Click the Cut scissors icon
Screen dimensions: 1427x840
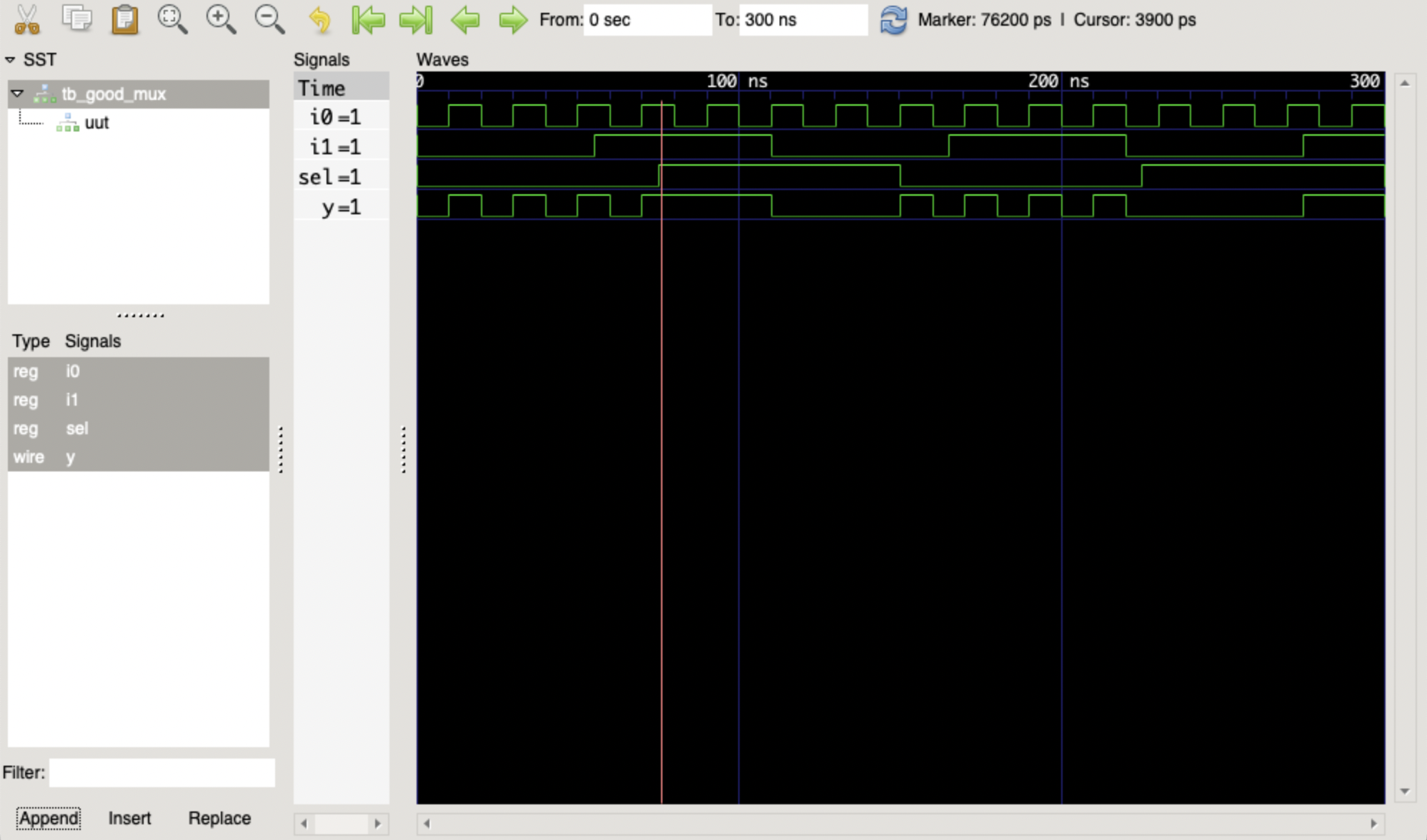click(x=26, y=19)
